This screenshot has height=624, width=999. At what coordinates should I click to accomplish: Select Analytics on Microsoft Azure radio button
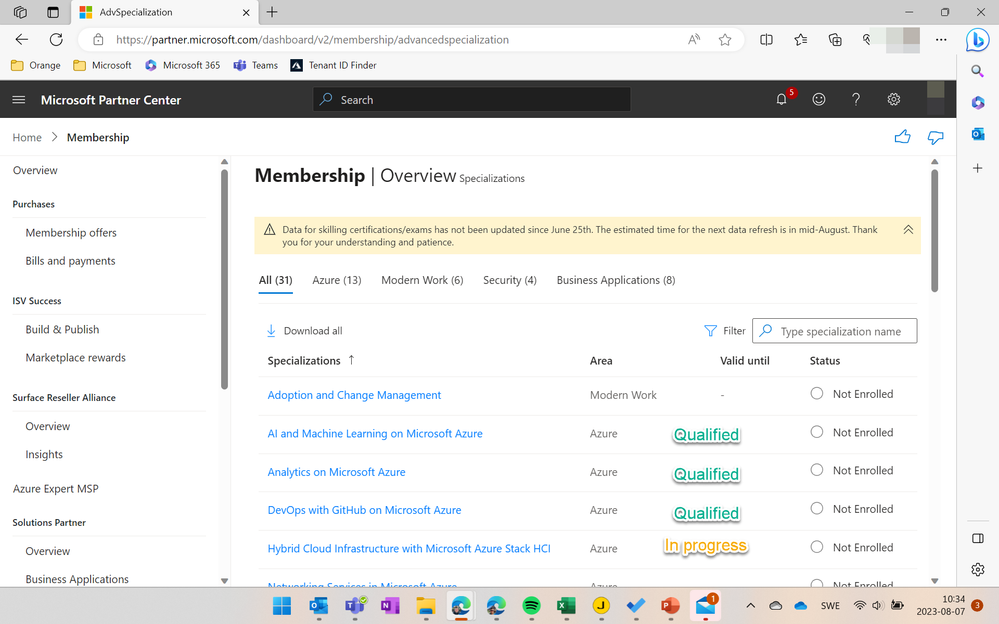coord(817,470)
